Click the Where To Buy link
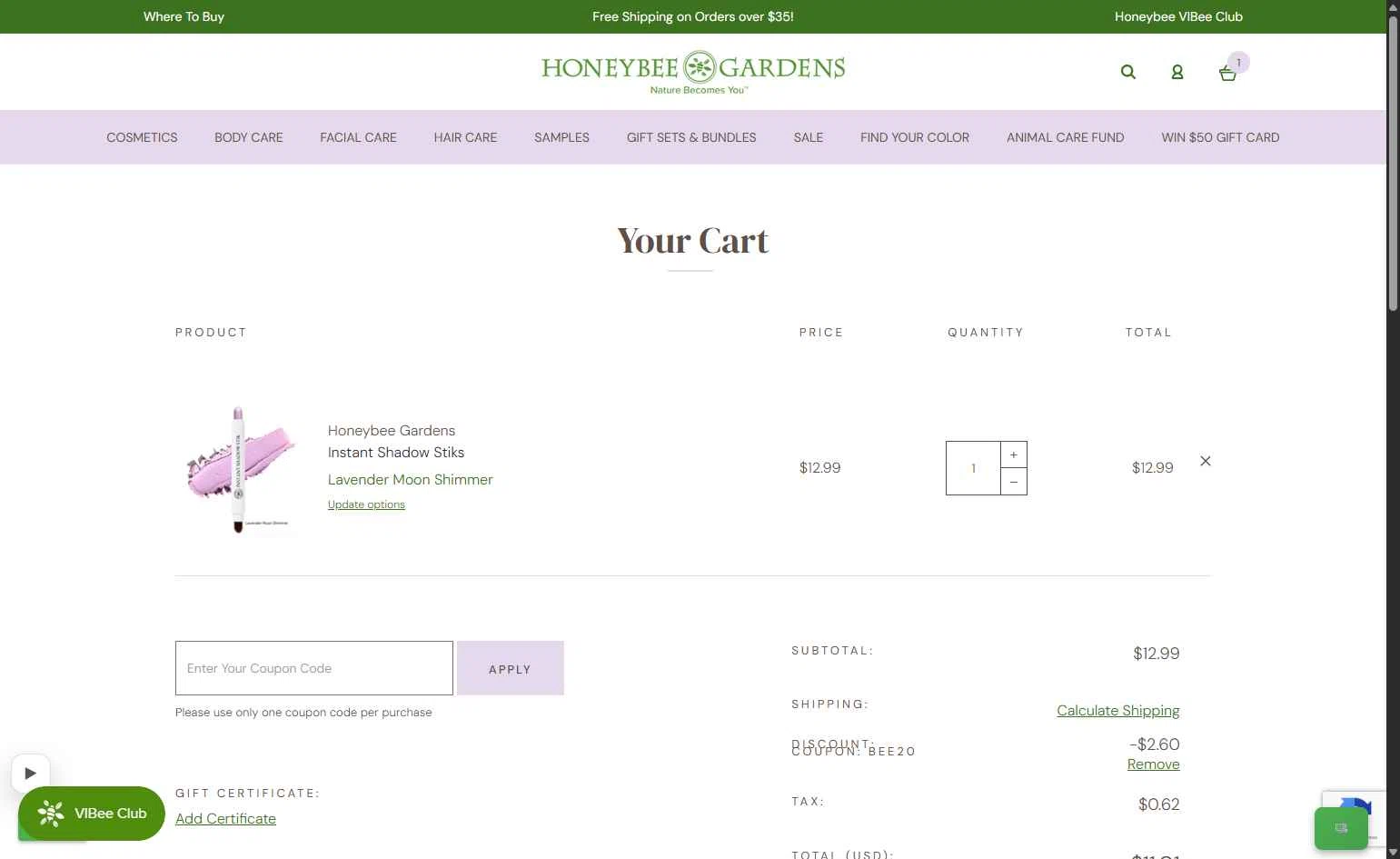The image size is (1400, 859). pyautogui.click(x=184, y=16)
